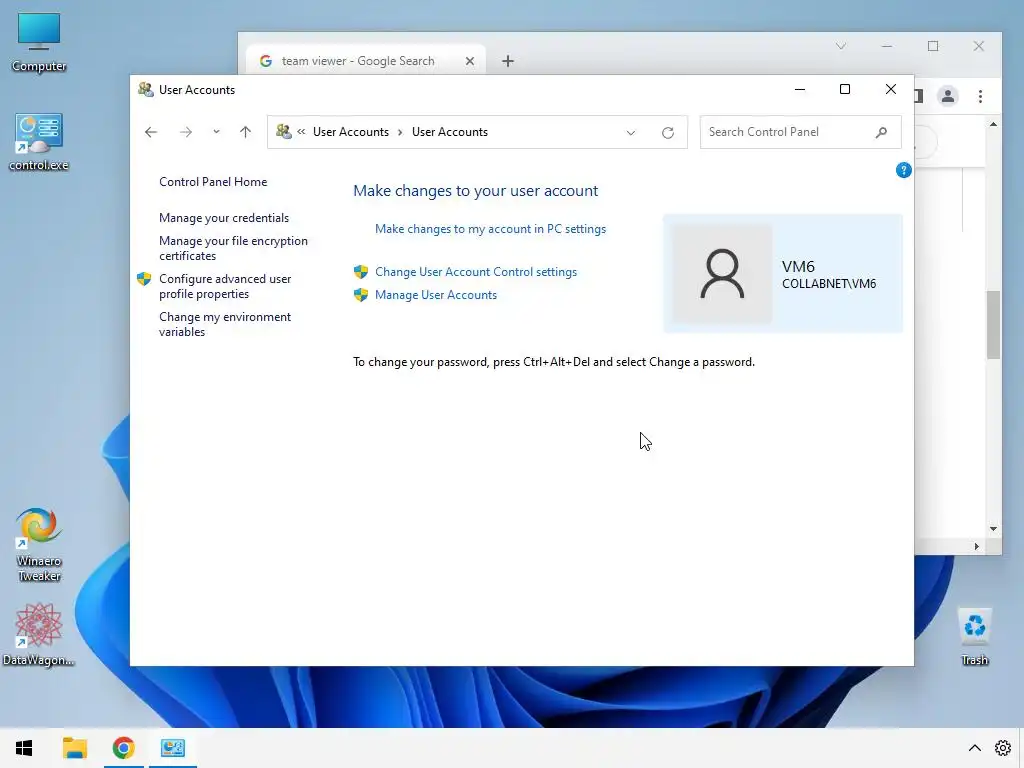Select the team viewer Google Search tab
This screenshot has height=768, width=1024.
click(x=358, y=61)
